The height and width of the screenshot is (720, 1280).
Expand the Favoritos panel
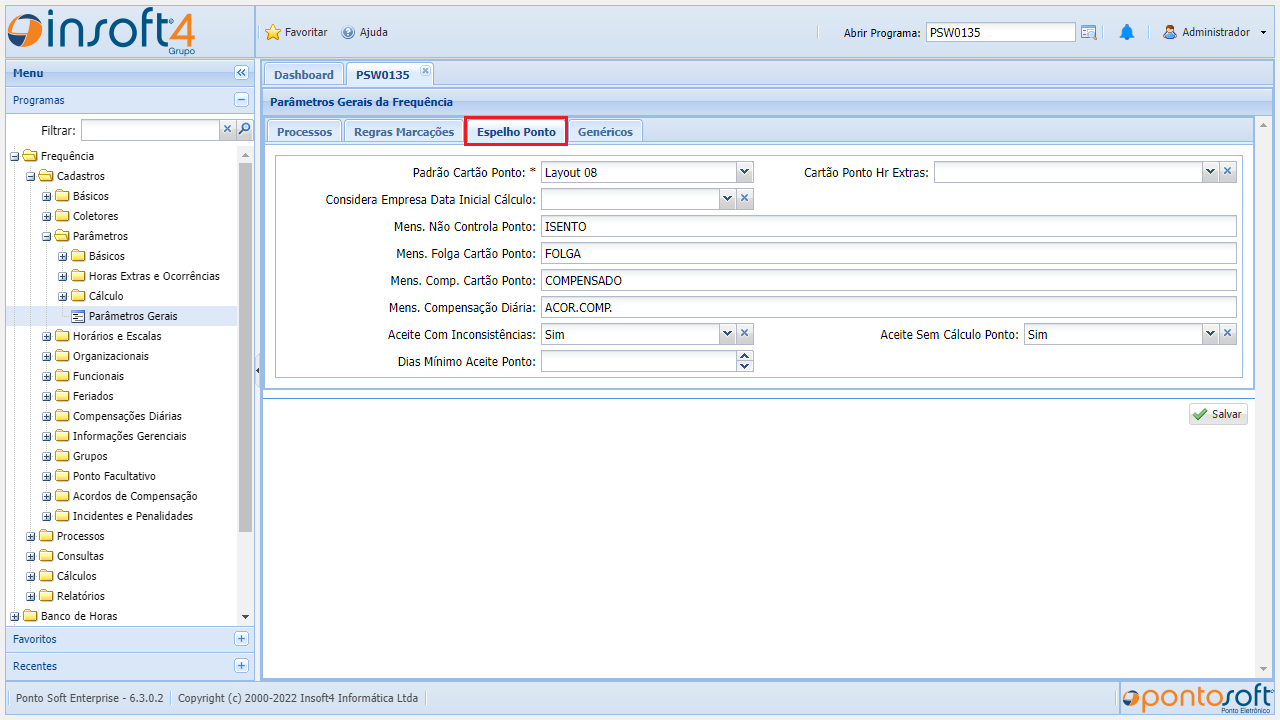point(241,639)
